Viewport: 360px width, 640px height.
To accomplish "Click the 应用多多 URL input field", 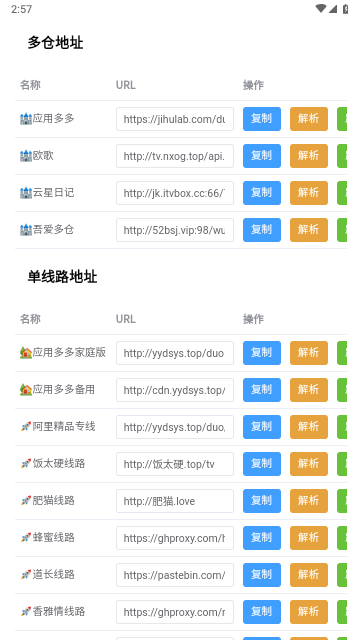I will click(175, 119).
